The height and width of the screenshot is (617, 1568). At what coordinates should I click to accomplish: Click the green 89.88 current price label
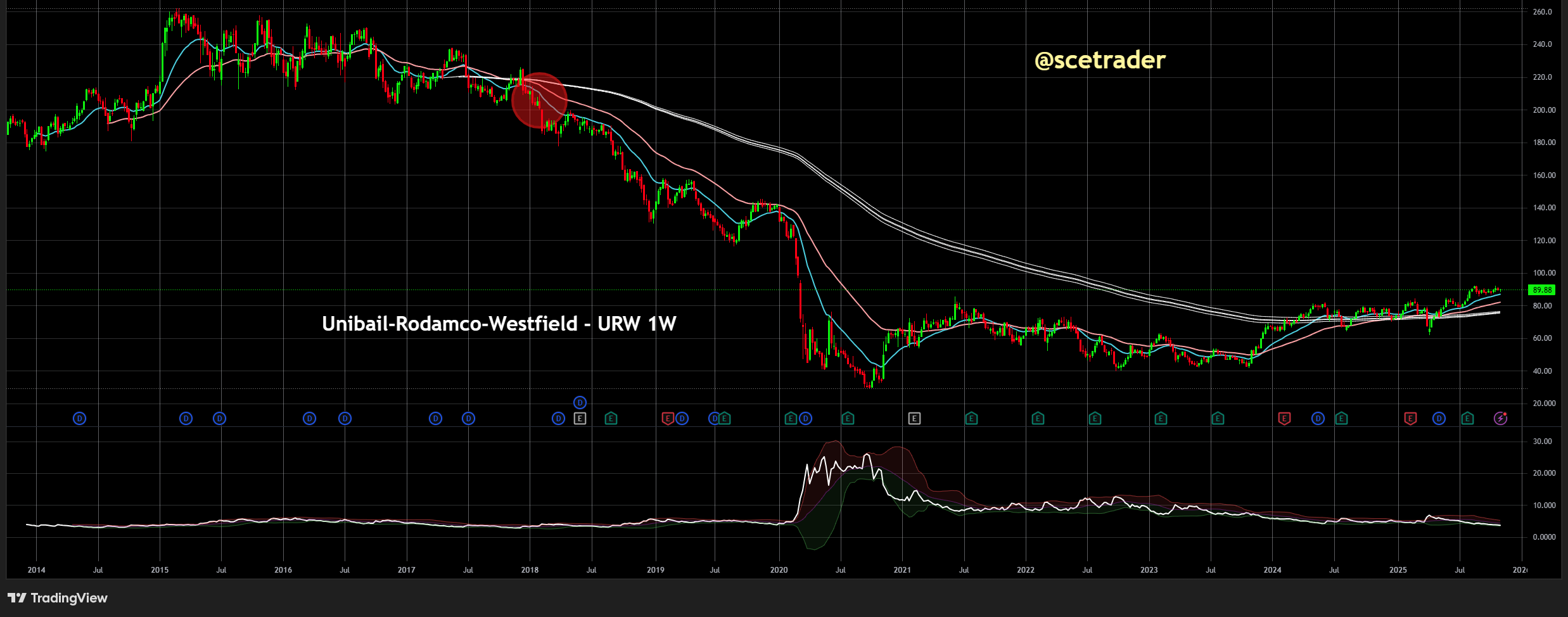coord(1541,290)
